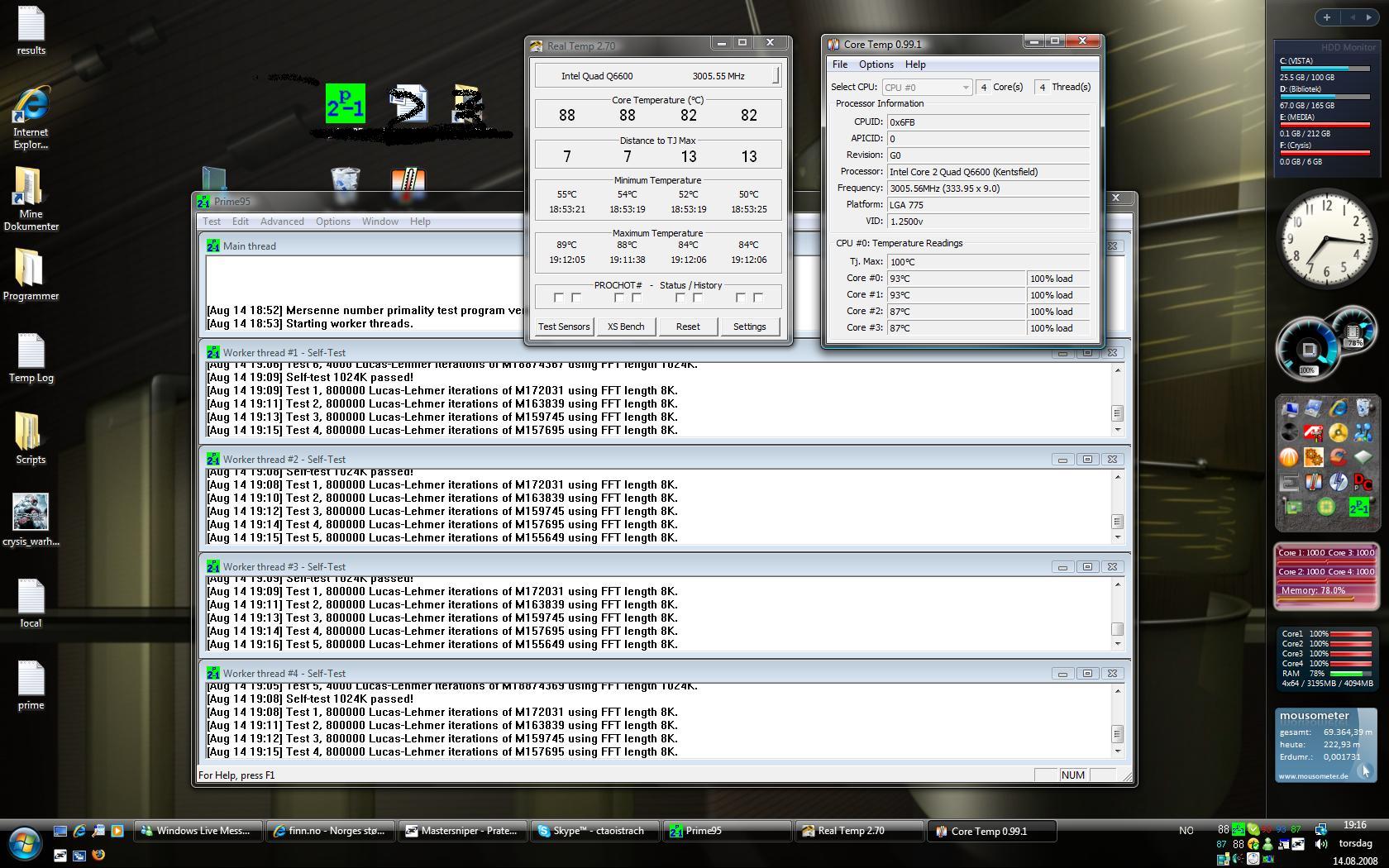Open the Mine Dokumenter folder
Screen dimensions: 1389x868
click(x=31, y=199)
